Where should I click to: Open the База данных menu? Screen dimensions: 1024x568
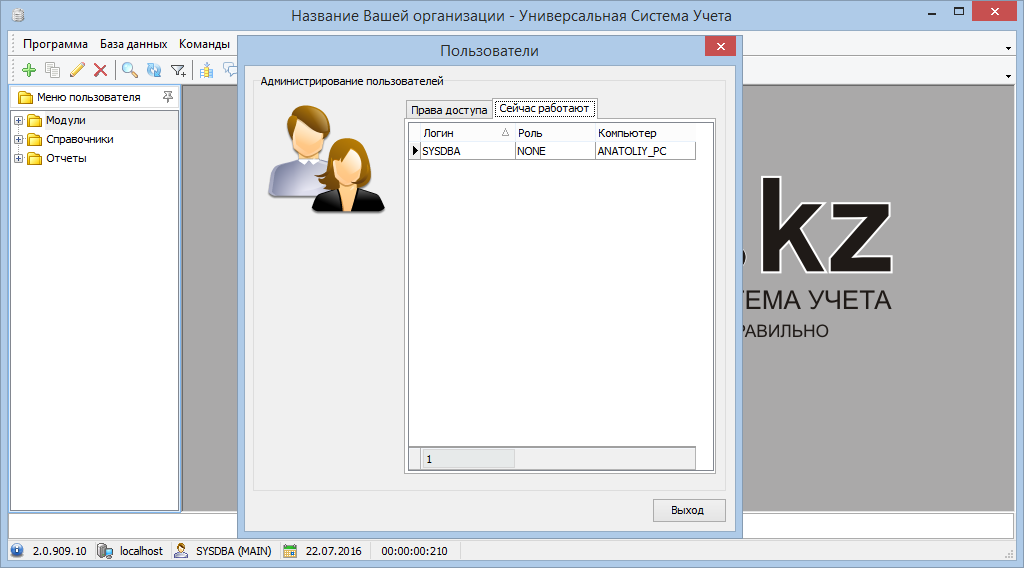(133, 44)
